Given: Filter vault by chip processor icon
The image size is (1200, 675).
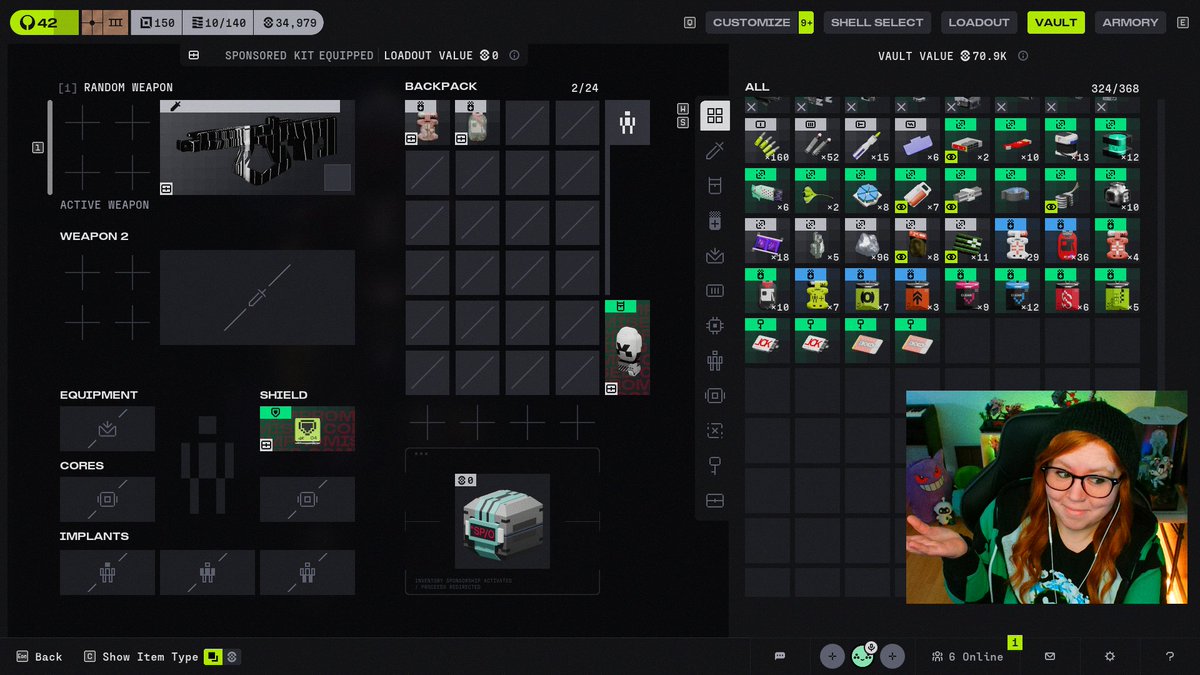Looking at the screenshot, I should 714,325.
